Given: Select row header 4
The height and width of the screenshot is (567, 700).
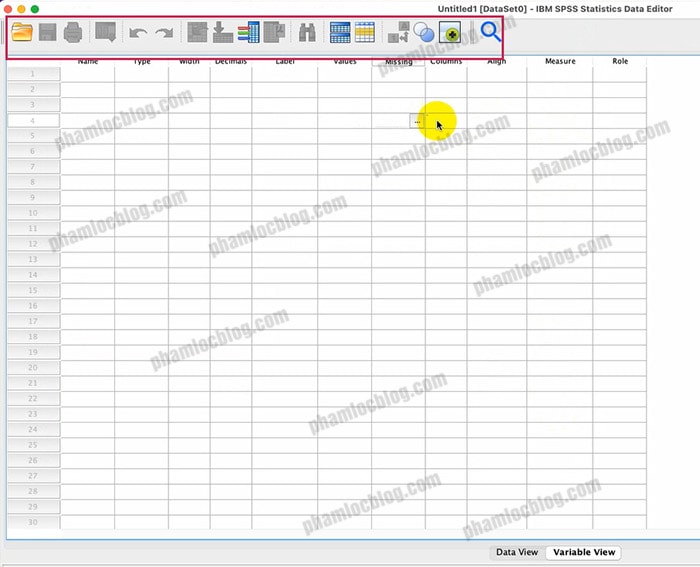Looking at the screenshot, I should click(x=33, y=121).
